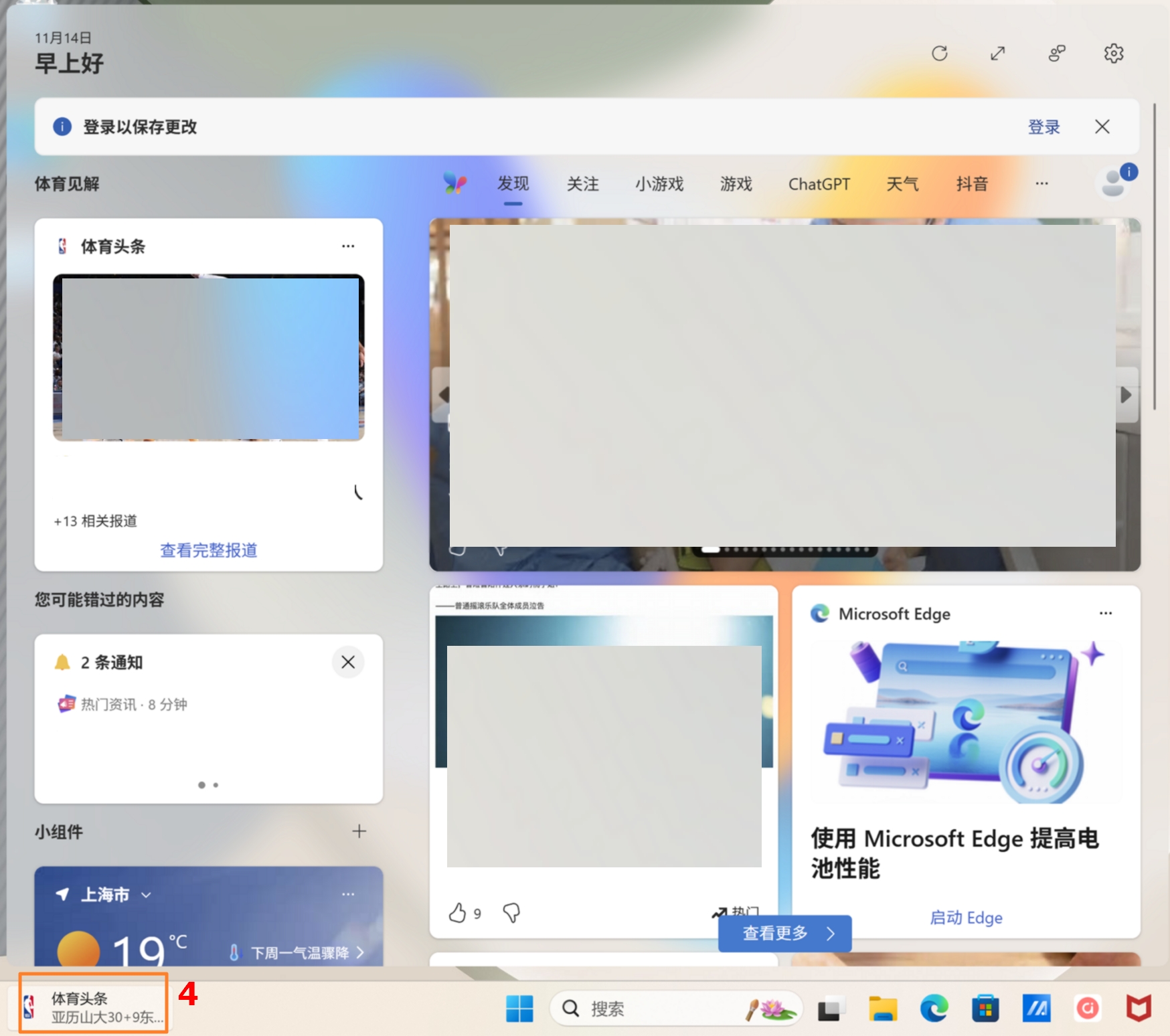Show more feed tabs via ellipsis

[1041, 183]
